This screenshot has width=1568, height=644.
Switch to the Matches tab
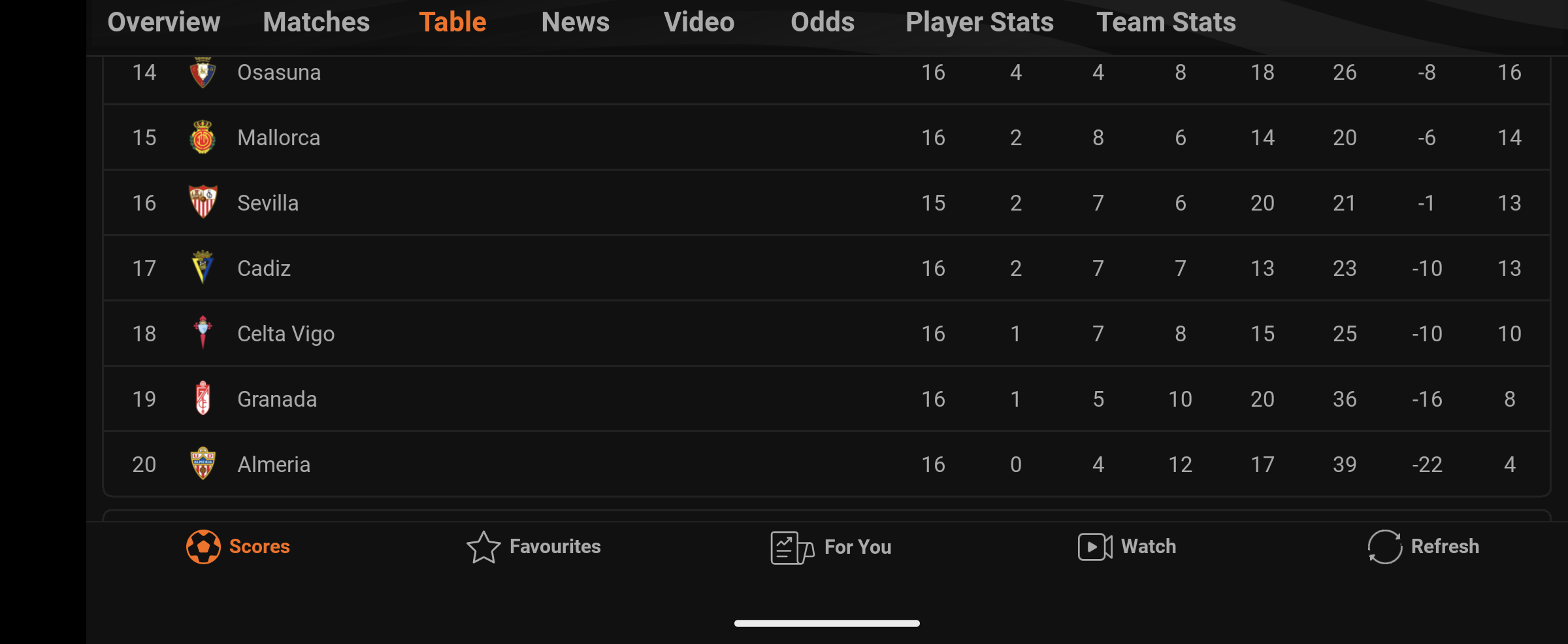[x=316, y=22]
